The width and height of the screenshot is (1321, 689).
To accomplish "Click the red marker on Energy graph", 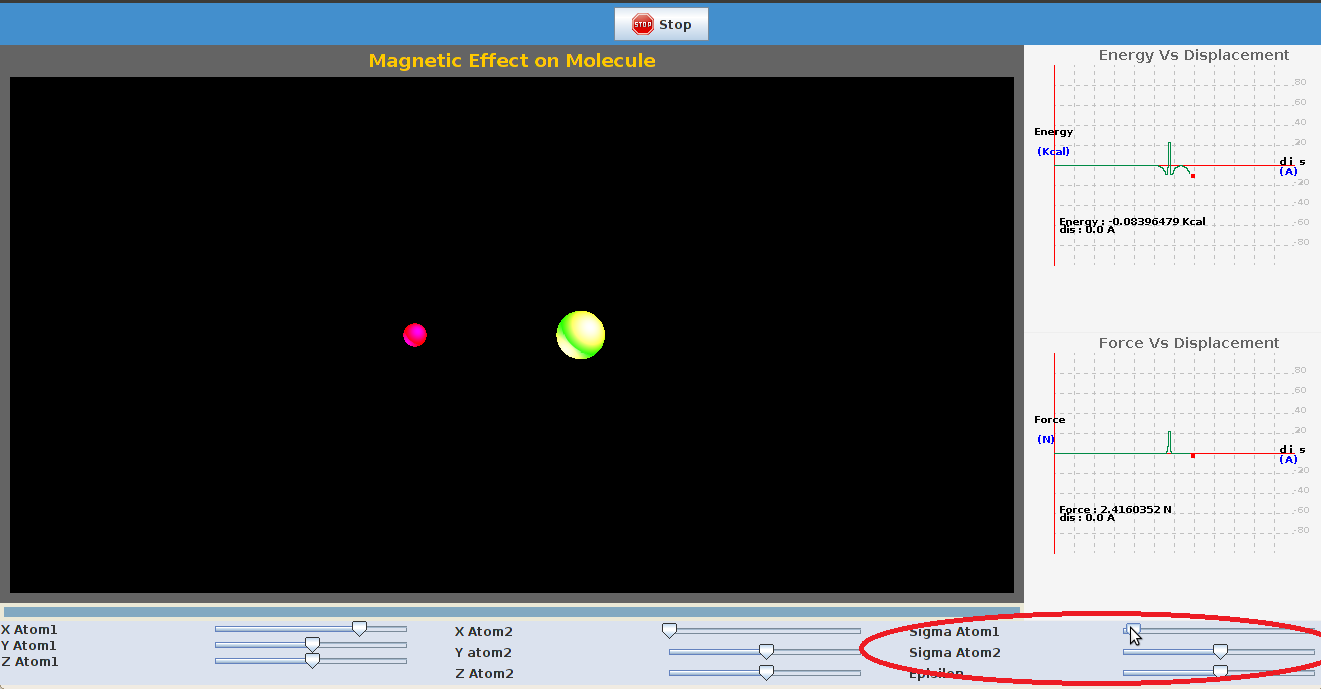I will click(x=1193, y=176).
